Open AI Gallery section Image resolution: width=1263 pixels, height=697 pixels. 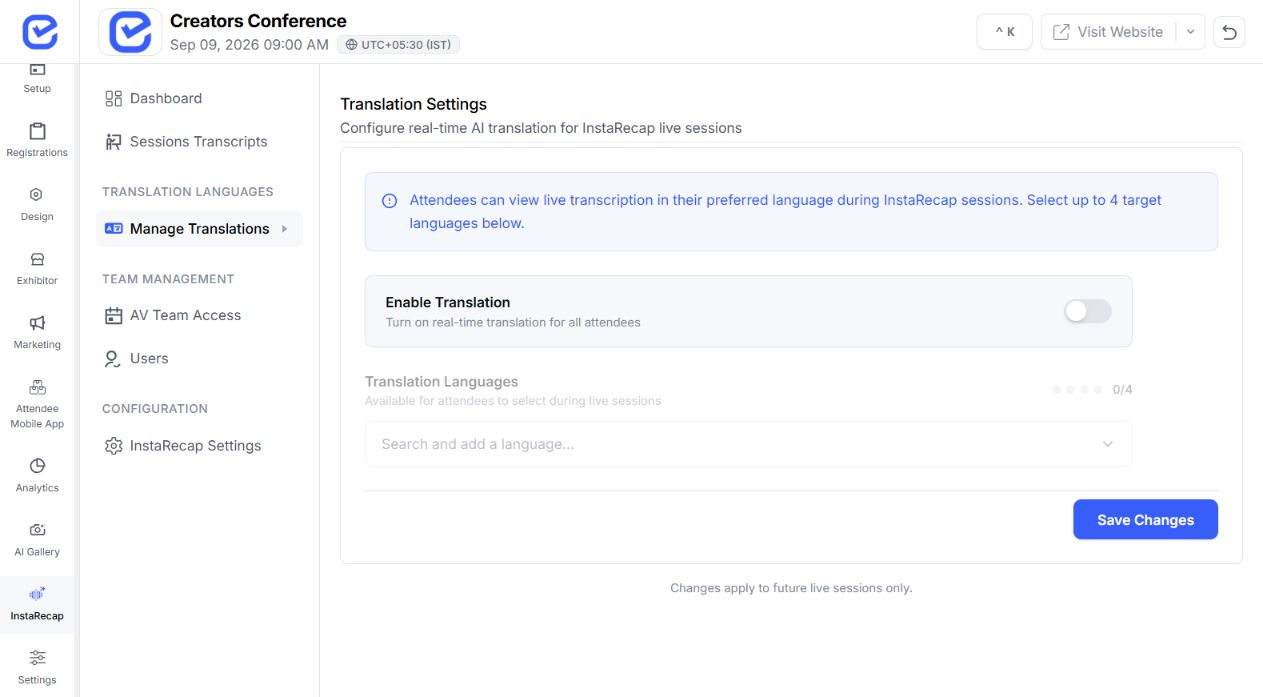[37, 540]
